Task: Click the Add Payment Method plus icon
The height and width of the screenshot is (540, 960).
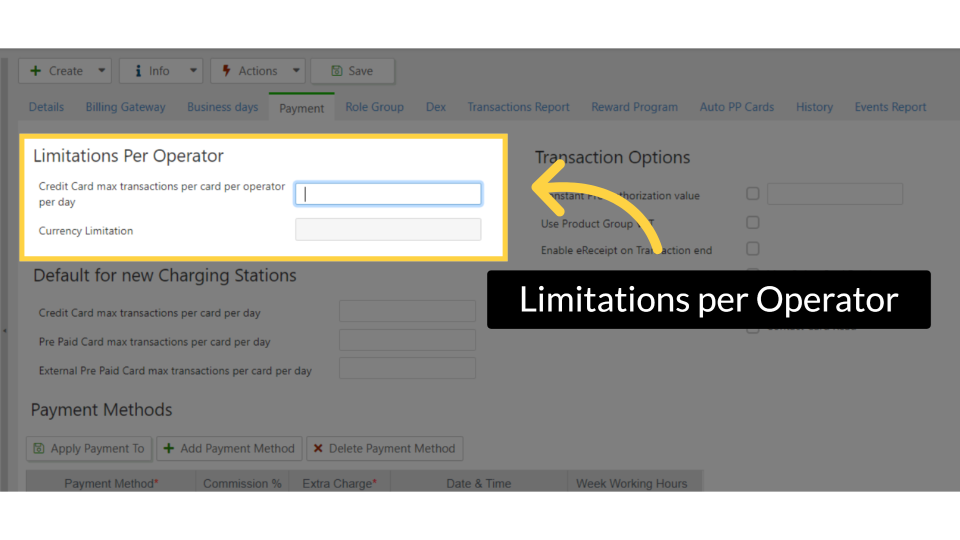Action: (169, 449)
